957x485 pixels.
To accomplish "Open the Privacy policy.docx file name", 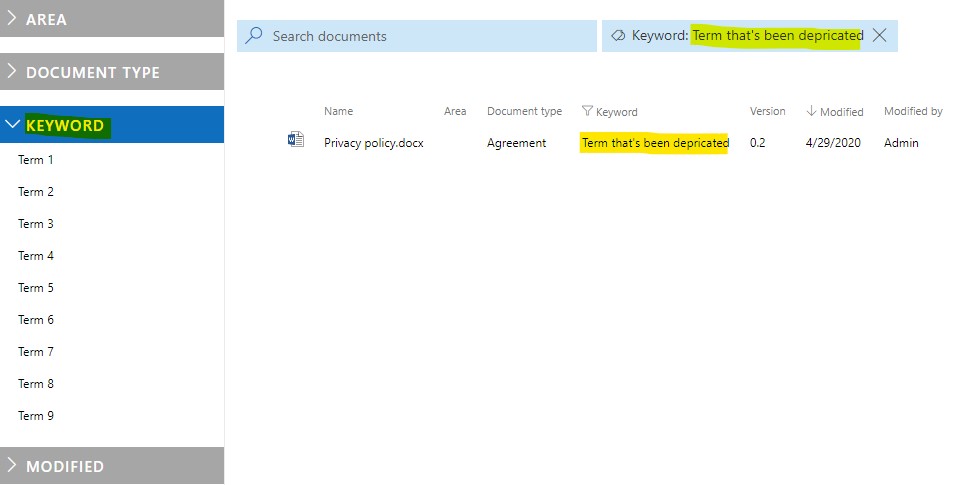I will click(374, 143).
